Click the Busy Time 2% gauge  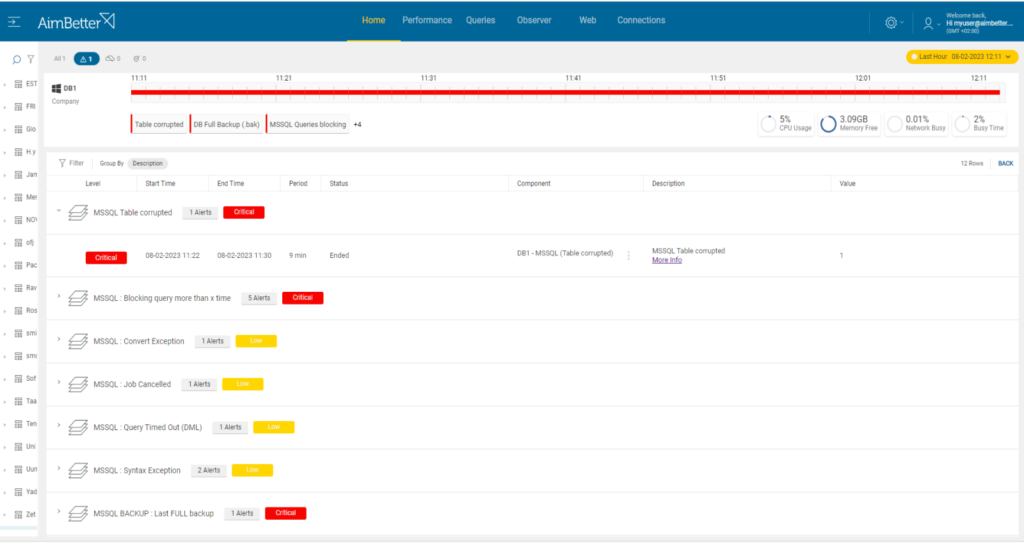point(979,123)
